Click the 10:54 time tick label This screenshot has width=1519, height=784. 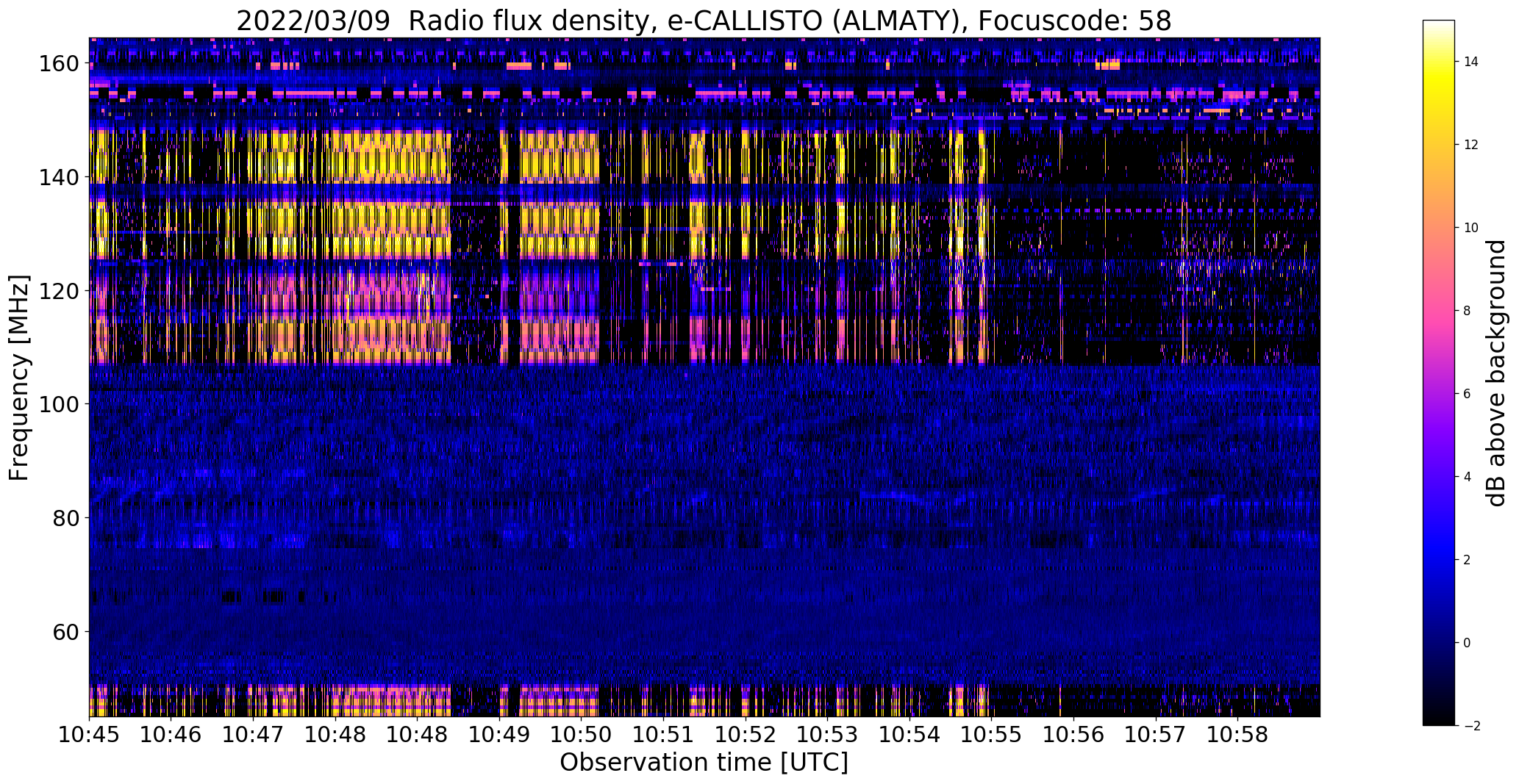(909, 735)
